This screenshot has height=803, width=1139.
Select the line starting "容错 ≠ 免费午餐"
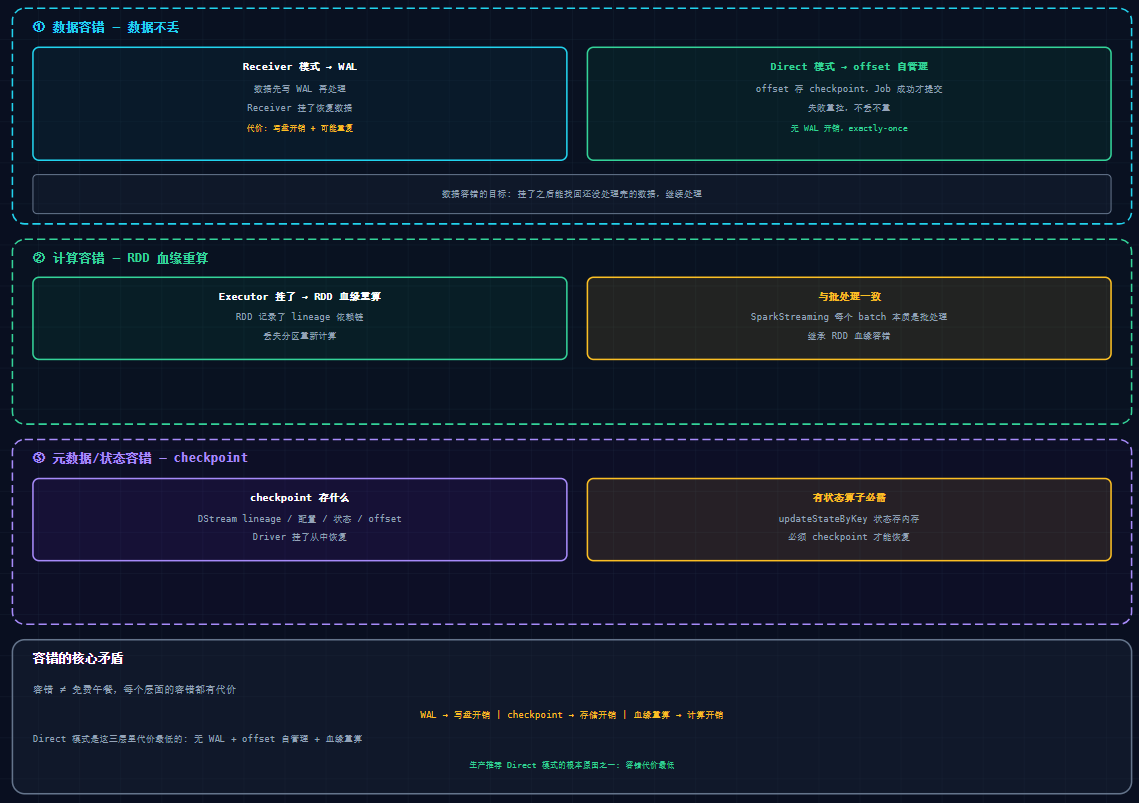tap(134, 690)
